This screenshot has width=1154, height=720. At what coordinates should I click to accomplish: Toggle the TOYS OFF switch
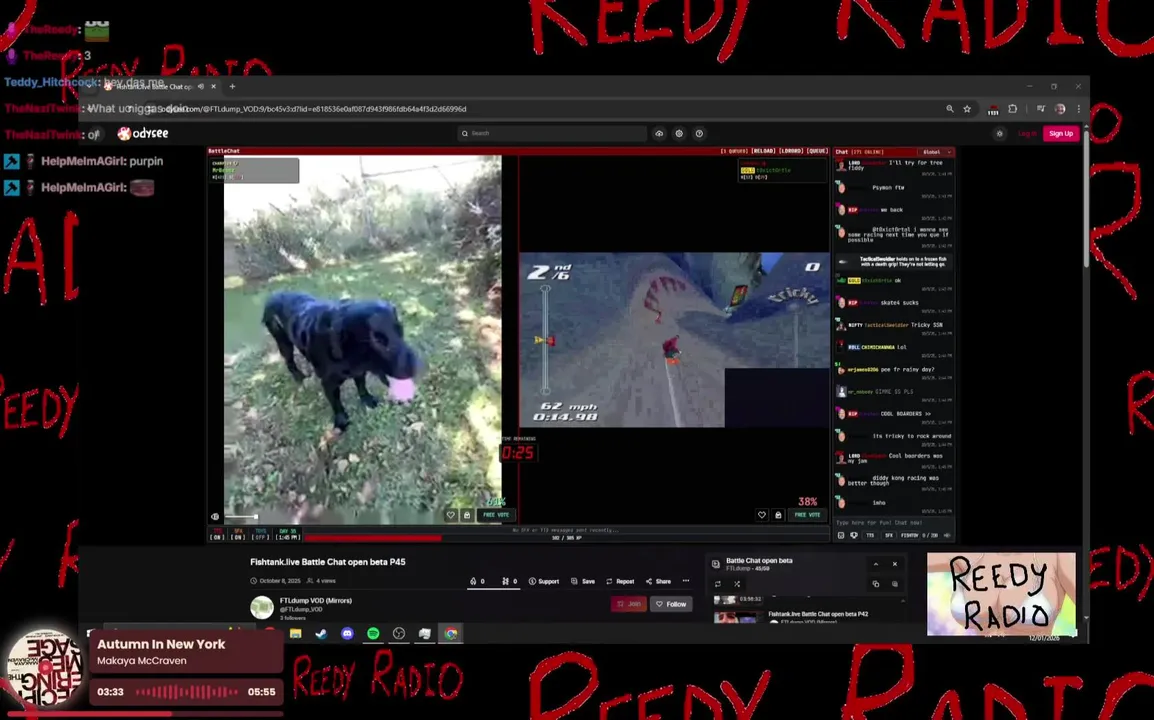[x=261, y=534]
